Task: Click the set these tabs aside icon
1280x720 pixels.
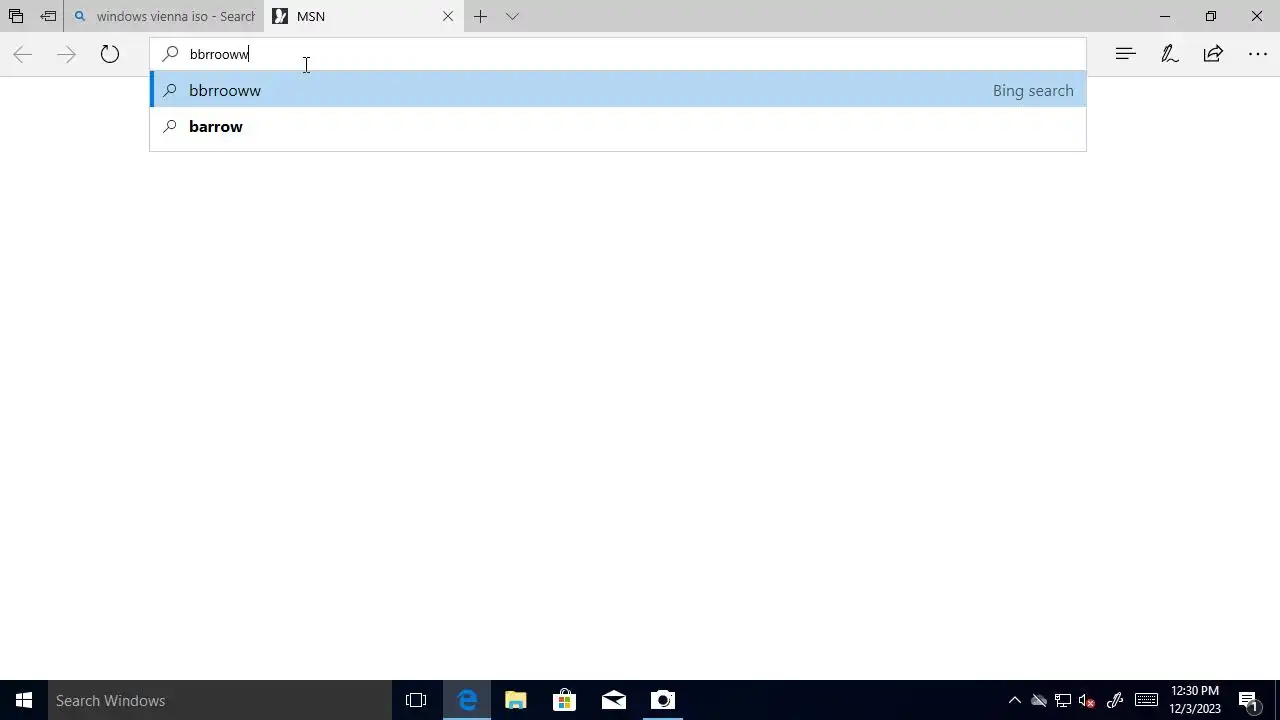Action: click(48, 16)
